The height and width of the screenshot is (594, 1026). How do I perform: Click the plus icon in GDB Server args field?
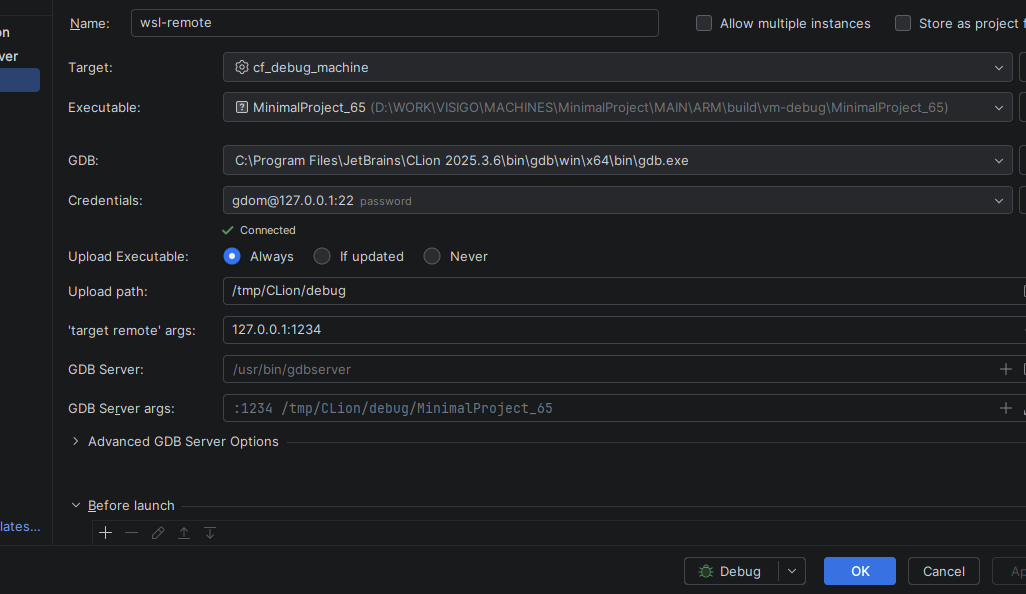(1006, 408)
